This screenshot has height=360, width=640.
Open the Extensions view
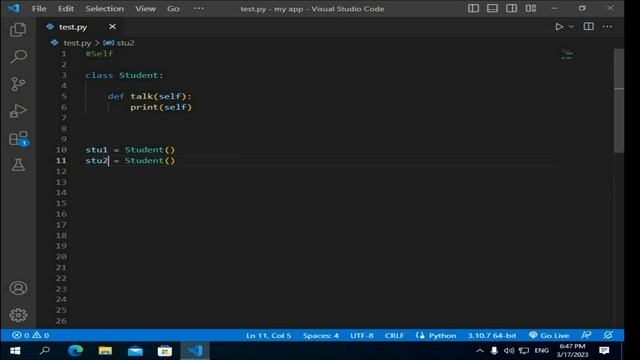pos(18,138)
